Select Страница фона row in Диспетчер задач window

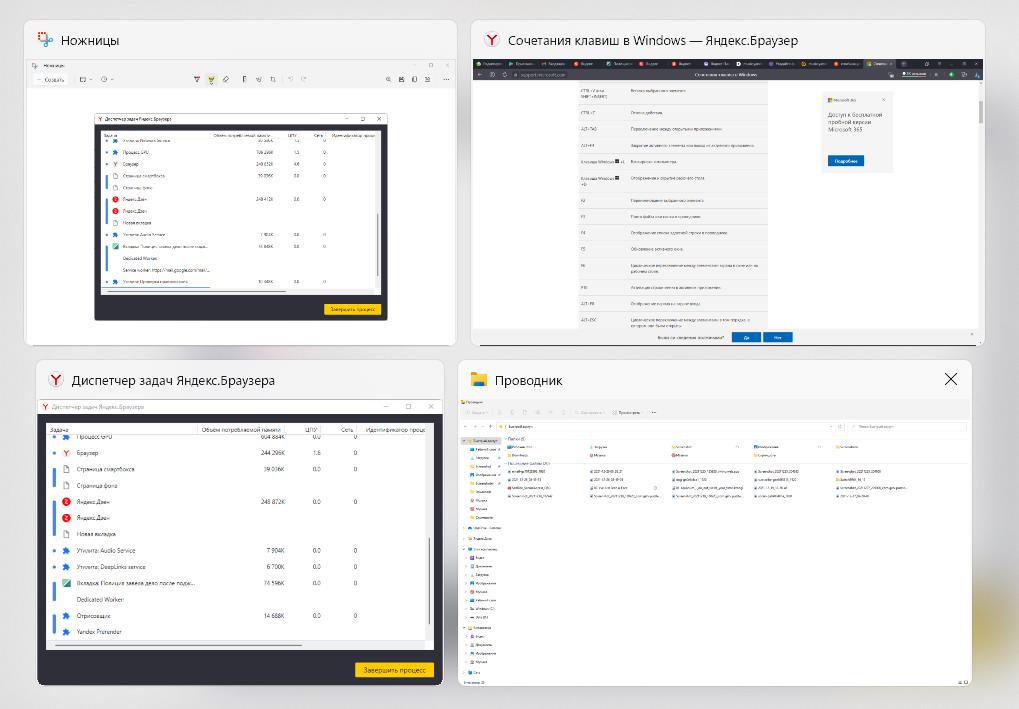click(x=237, y=485)
